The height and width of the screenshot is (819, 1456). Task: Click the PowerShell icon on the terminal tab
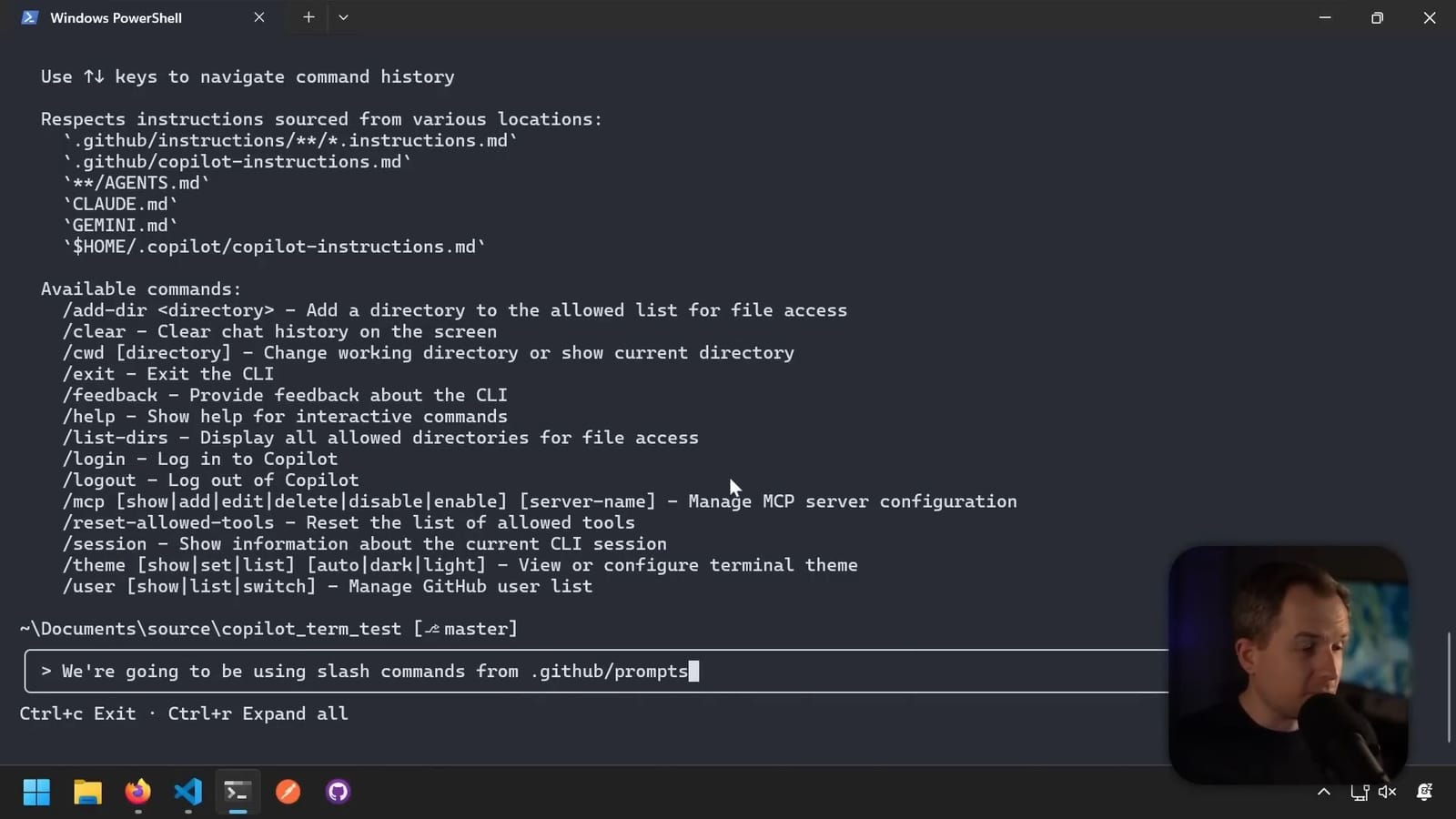pyautogui.click(x=30, y=16)
